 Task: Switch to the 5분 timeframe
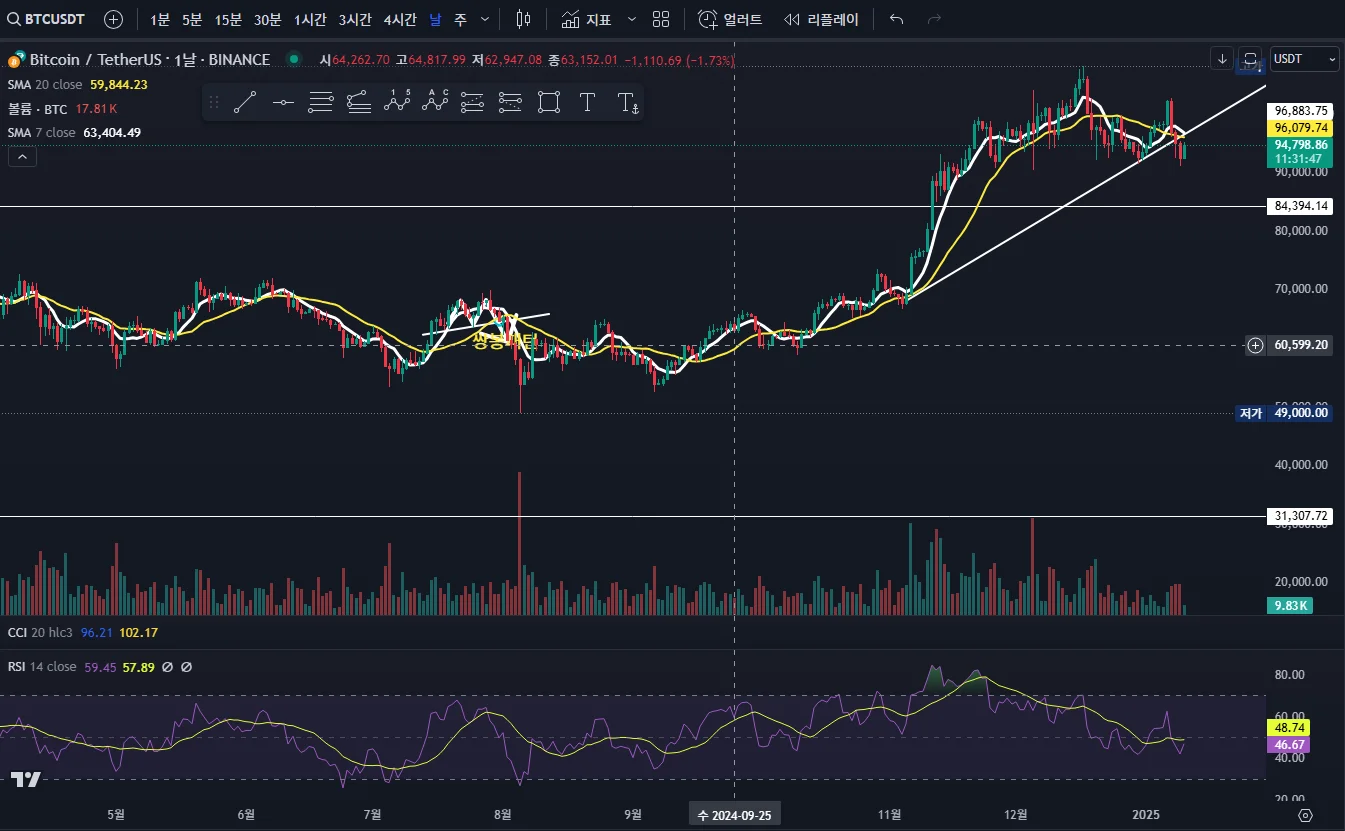(192, 19)
